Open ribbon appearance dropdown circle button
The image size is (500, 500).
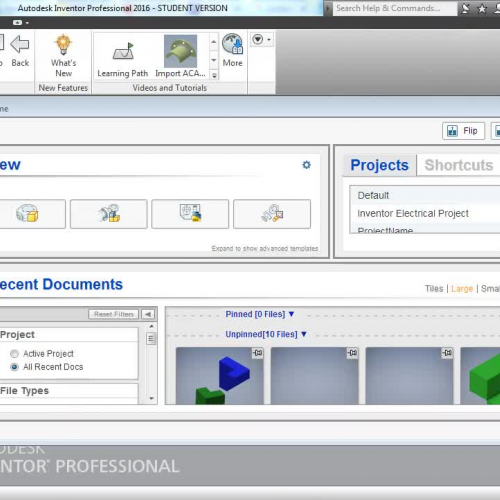click(x=258, y=39)
